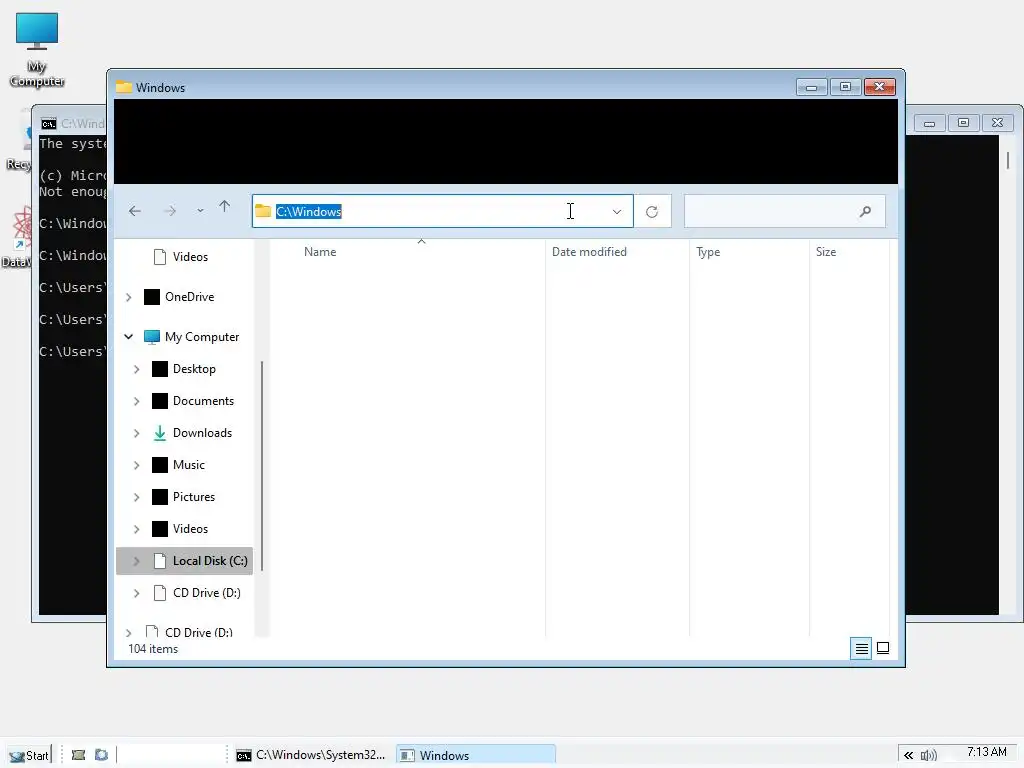Image resolution: width=1024 pixels, height=768 pixels.
Task: Collapse the My Computer tree node
Action: coord(129,337)
